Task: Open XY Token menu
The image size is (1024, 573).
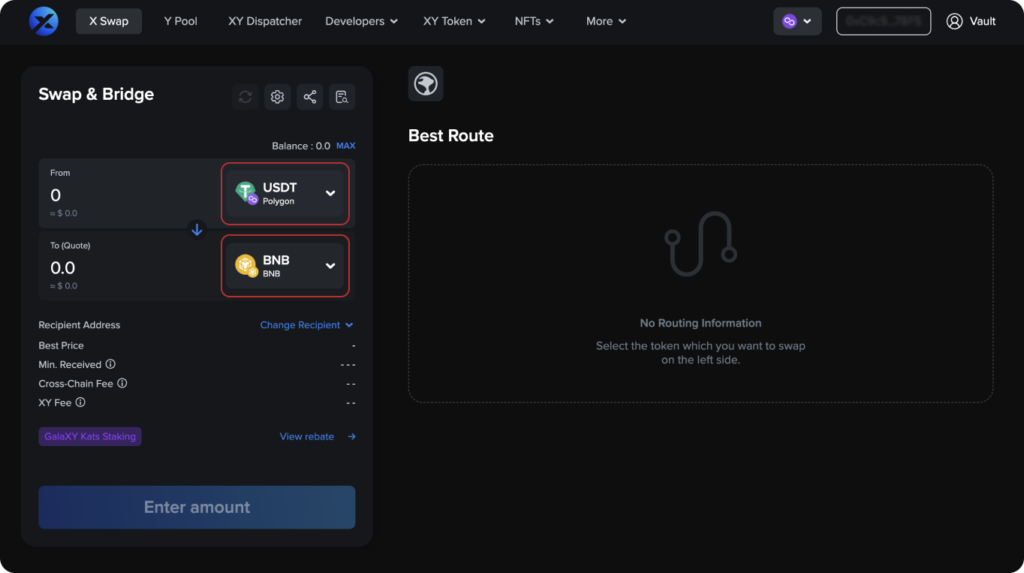Action: coord(454,21)
